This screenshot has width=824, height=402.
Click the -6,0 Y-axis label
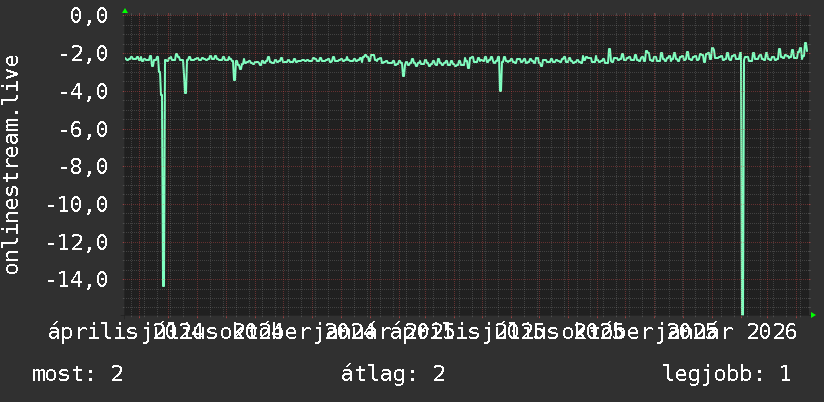83,128
